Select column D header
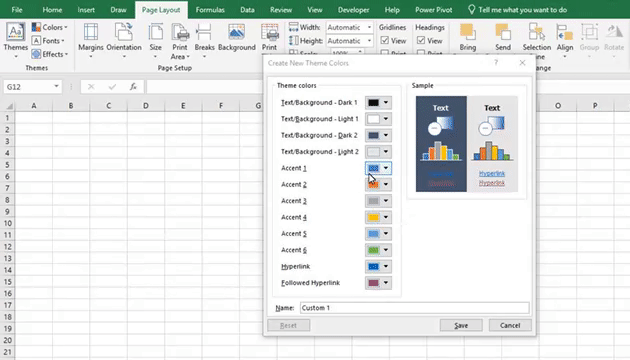630x360 pixels. [145, 106]
